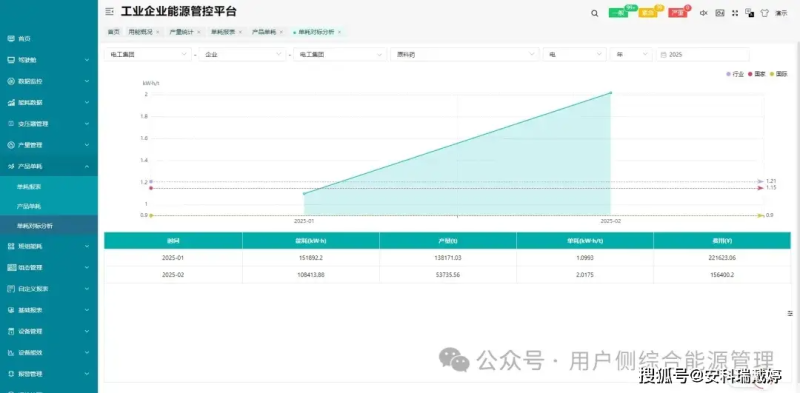Expand the 驾驶舱 sidebar menu

pos(87,60)
